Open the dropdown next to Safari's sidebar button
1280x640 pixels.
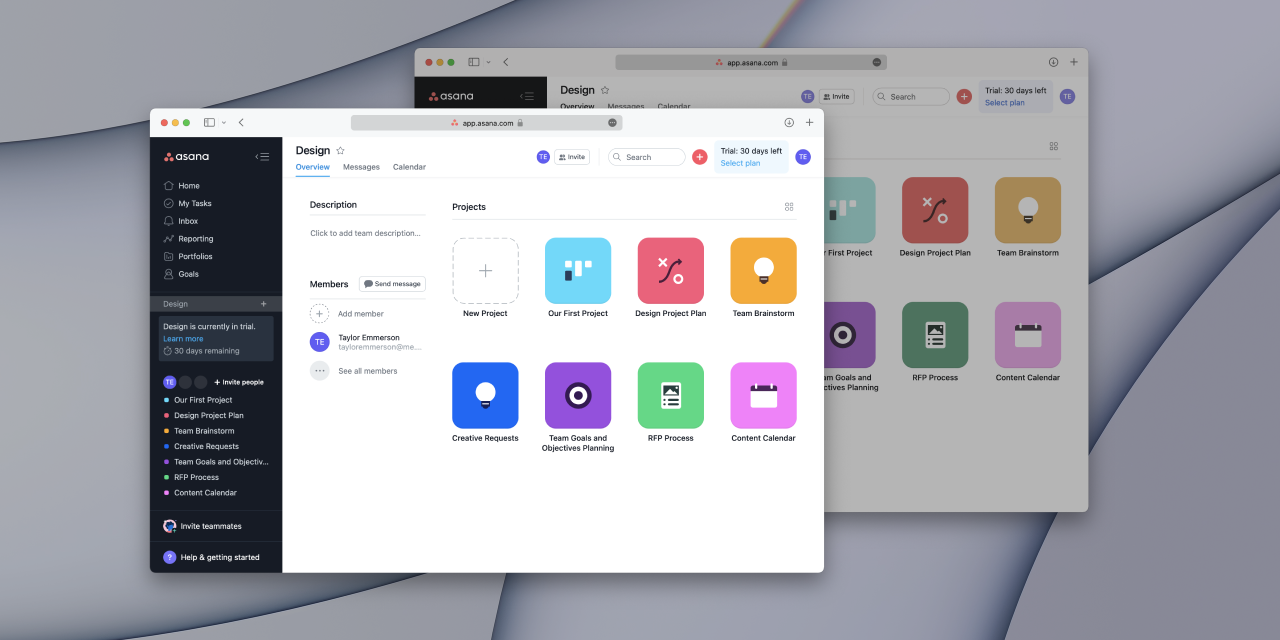tap(224, 122)
